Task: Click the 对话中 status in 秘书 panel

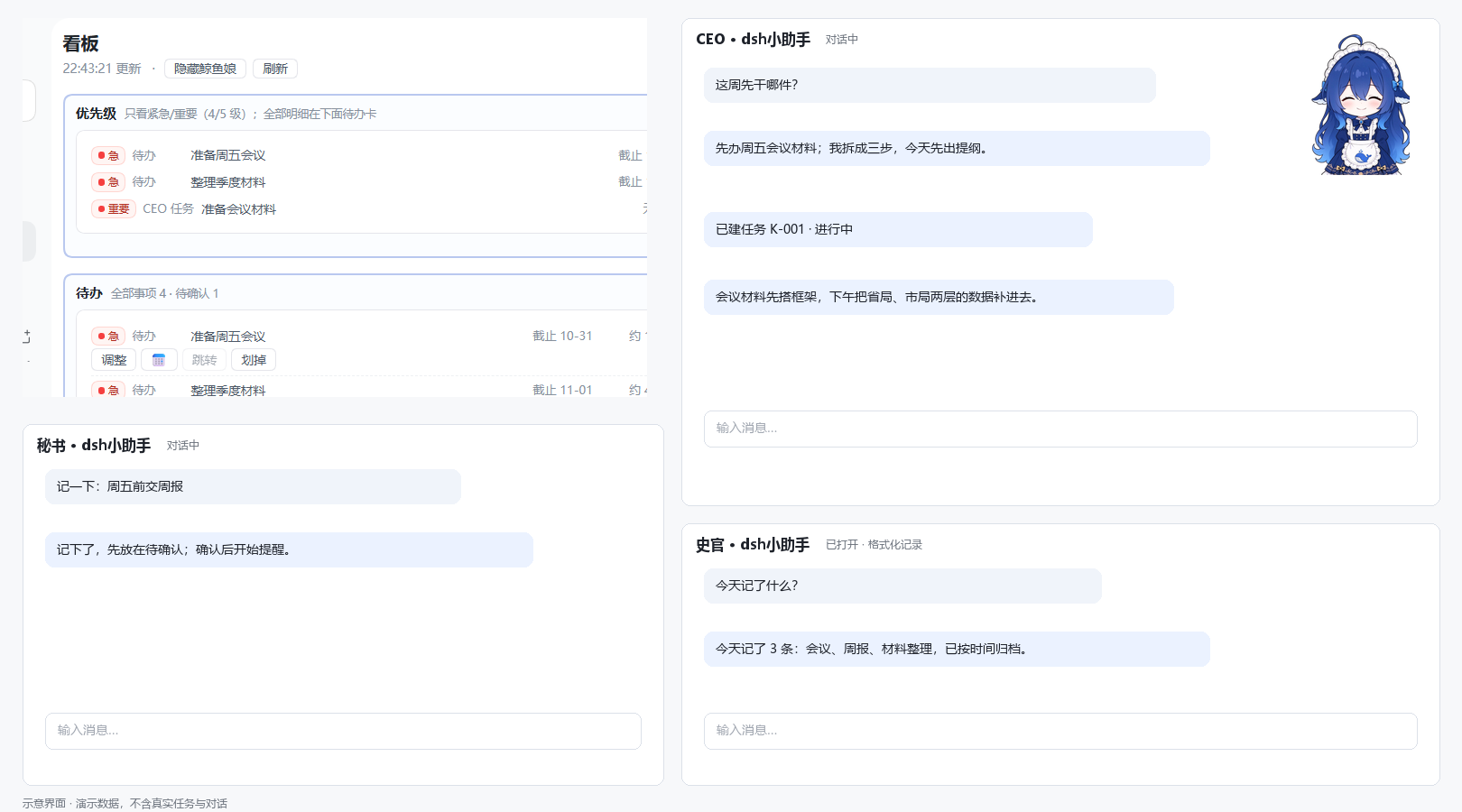Action: click(182, 445)
